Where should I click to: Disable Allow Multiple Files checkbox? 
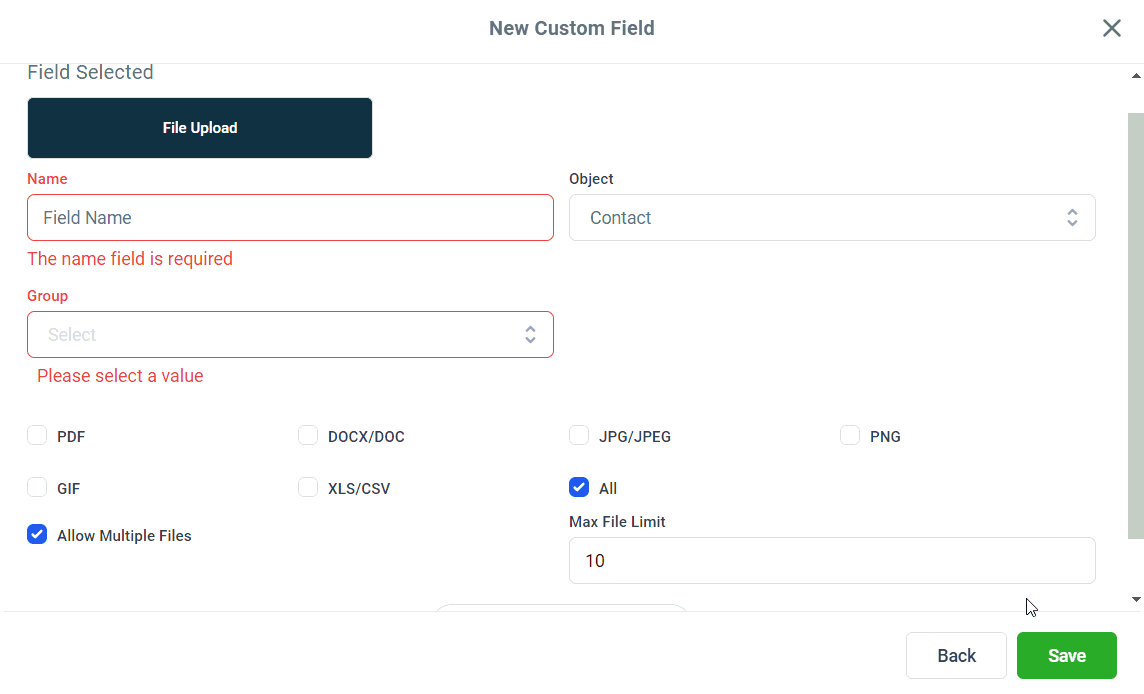pyautogui.click(x=37, y=534)
